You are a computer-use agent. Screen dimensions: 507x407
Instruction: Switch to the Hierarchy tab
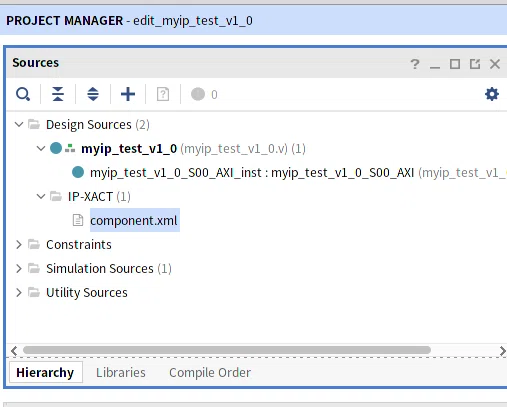(x=45, y=372)
